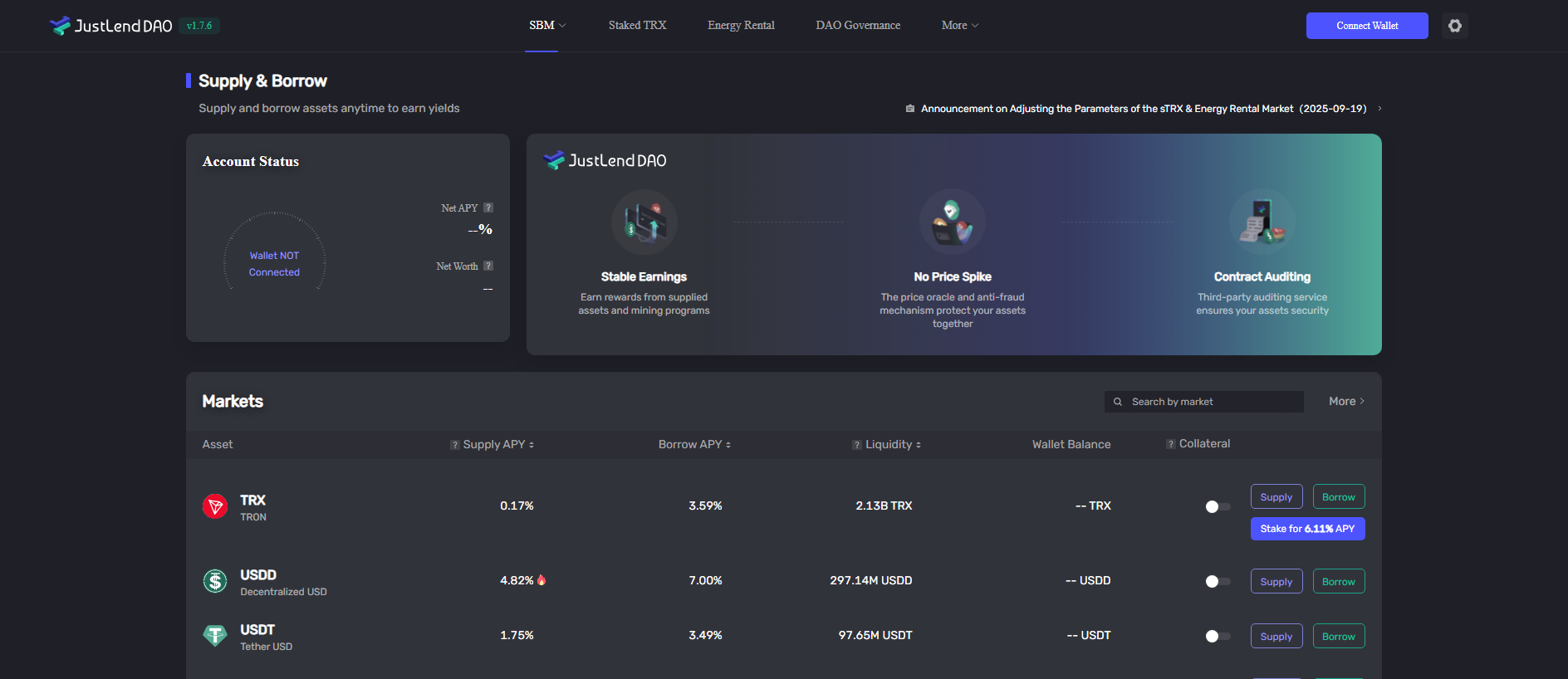Click TRX supply APY 0.17%
Screen dimensions: 1568x679
click(x=517, y=506)
